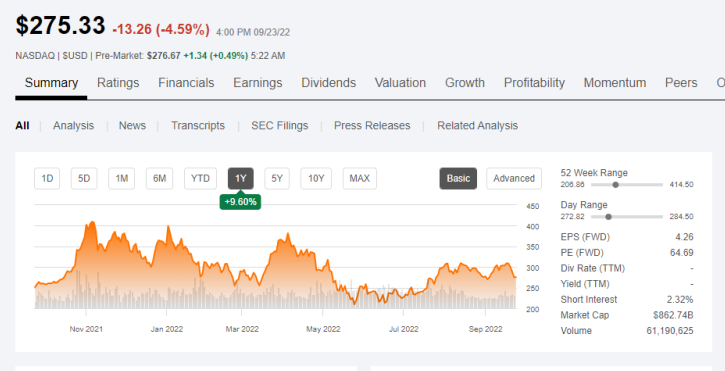Open the Financials tab
The height and width of the screenshot is (371, 725).
[186, 83]
